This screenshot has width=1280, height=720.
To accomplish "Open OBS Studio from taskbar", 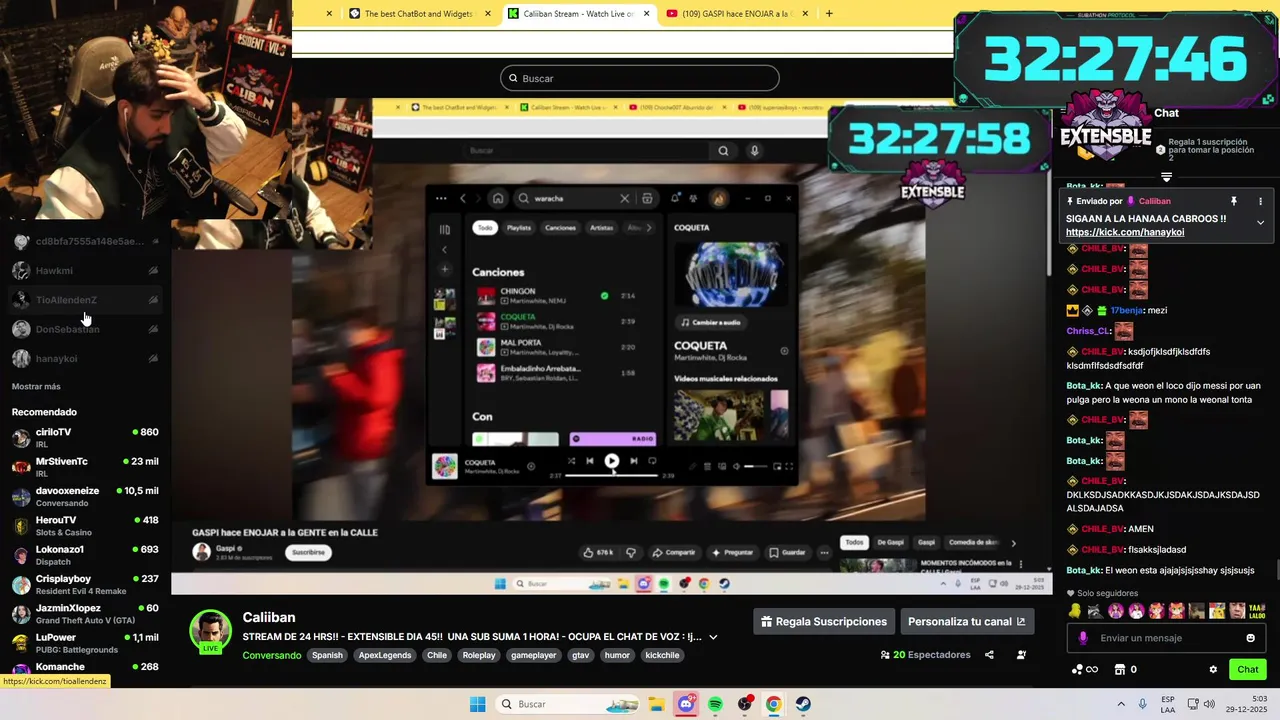I will pos(745,704).
